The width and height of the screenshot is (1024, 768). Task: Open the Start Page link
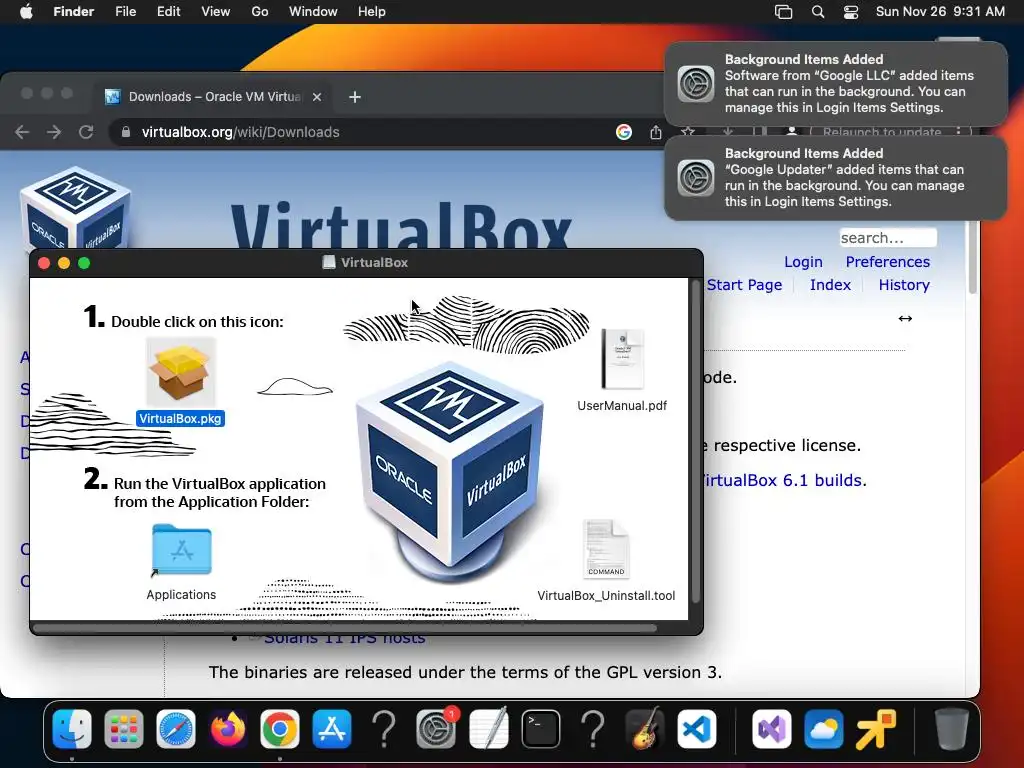pos(744,285)
